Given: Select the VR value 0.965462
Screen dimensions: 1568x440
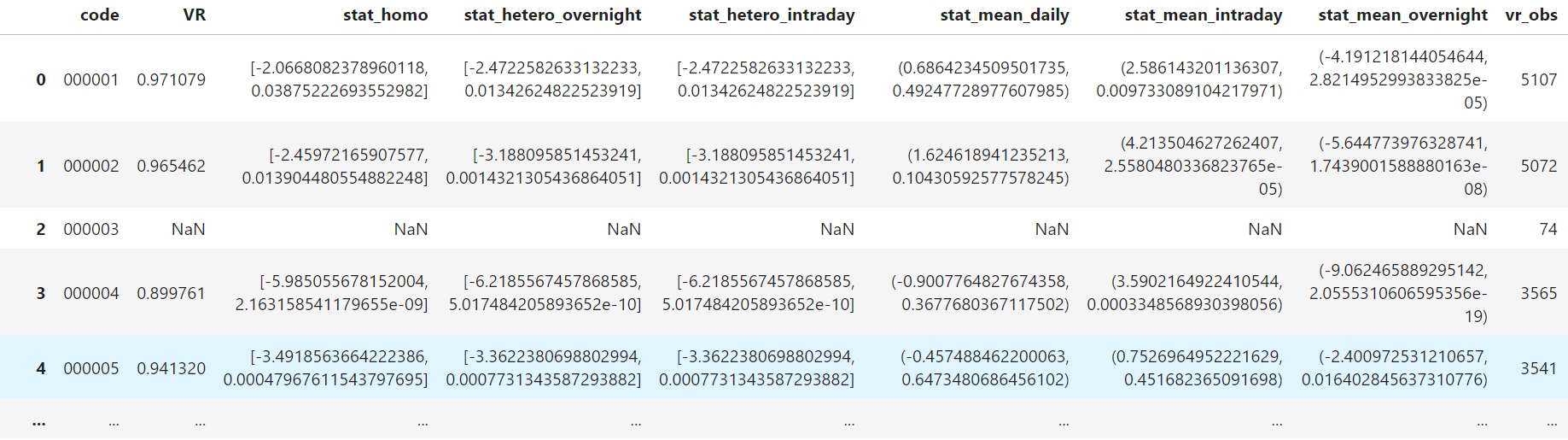Looking at the screenshot, I should click(171, 166).
